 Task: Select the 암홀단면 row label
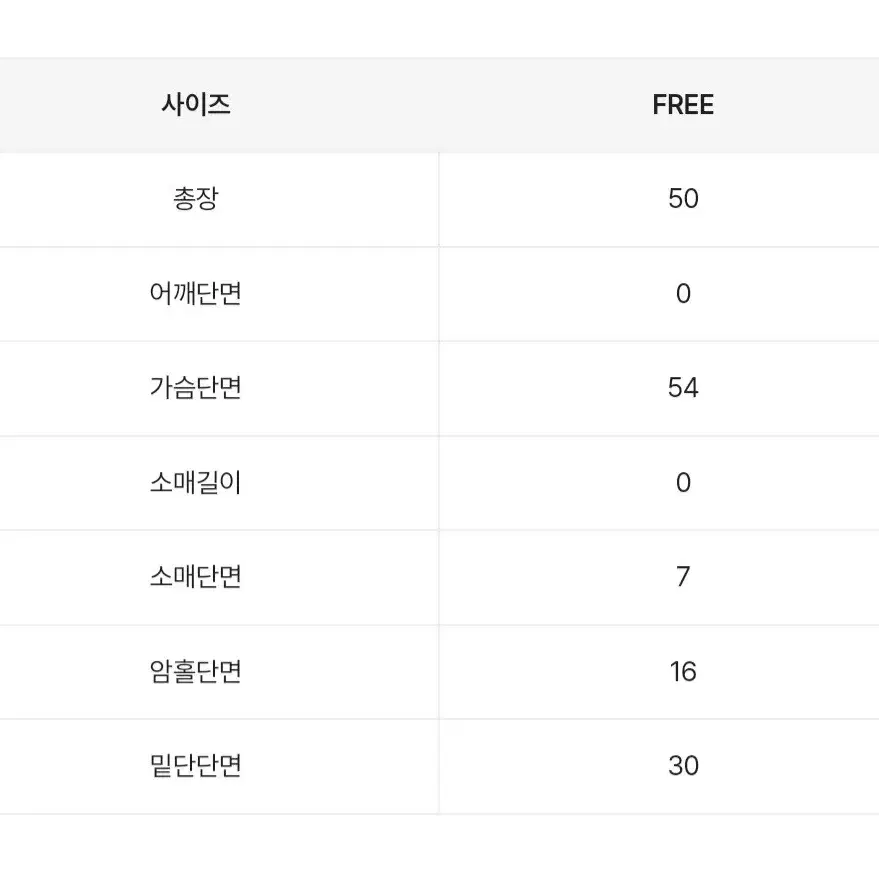[196, 671]
